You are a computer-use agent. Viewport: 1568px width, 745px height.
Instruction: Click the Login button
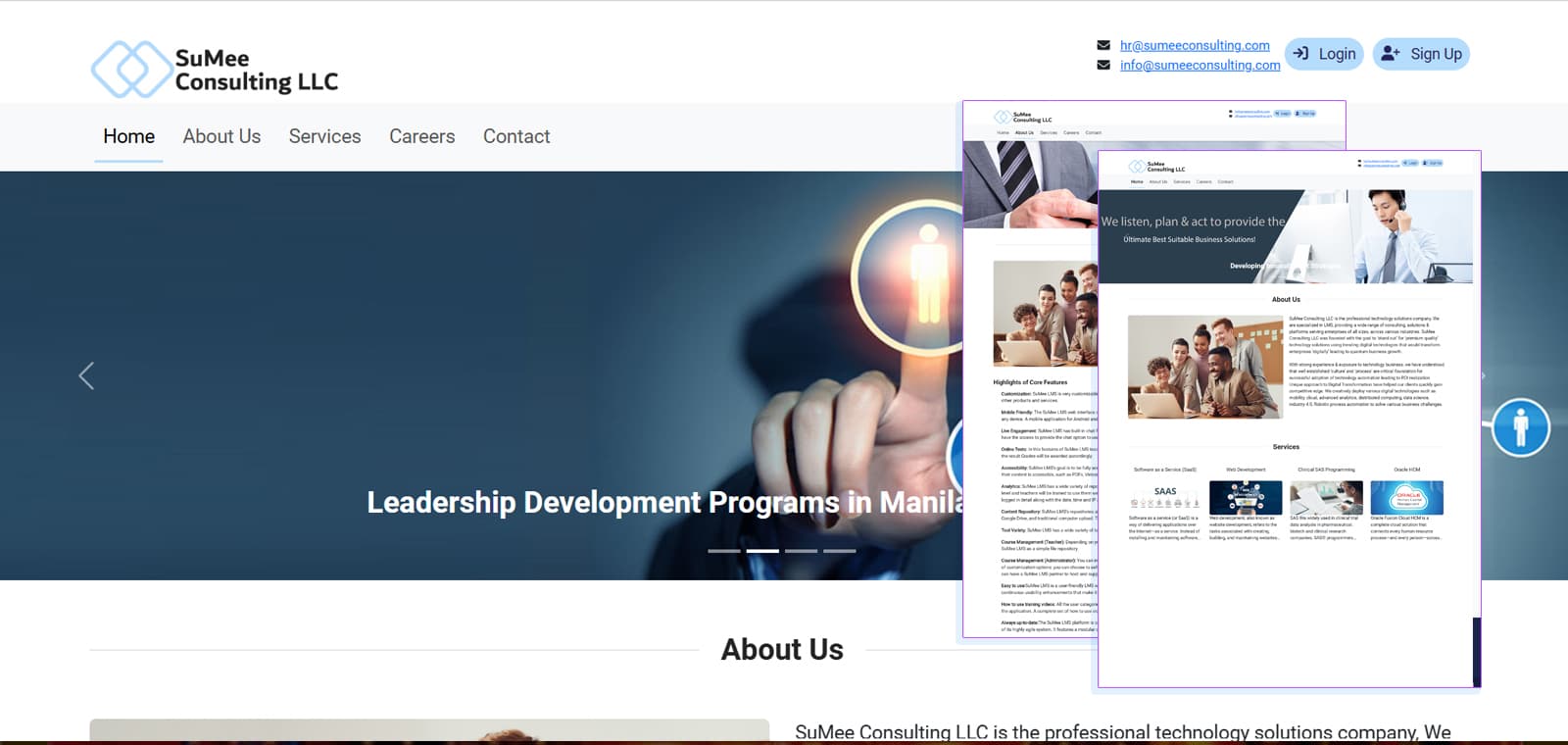(x=1324, y=54)
